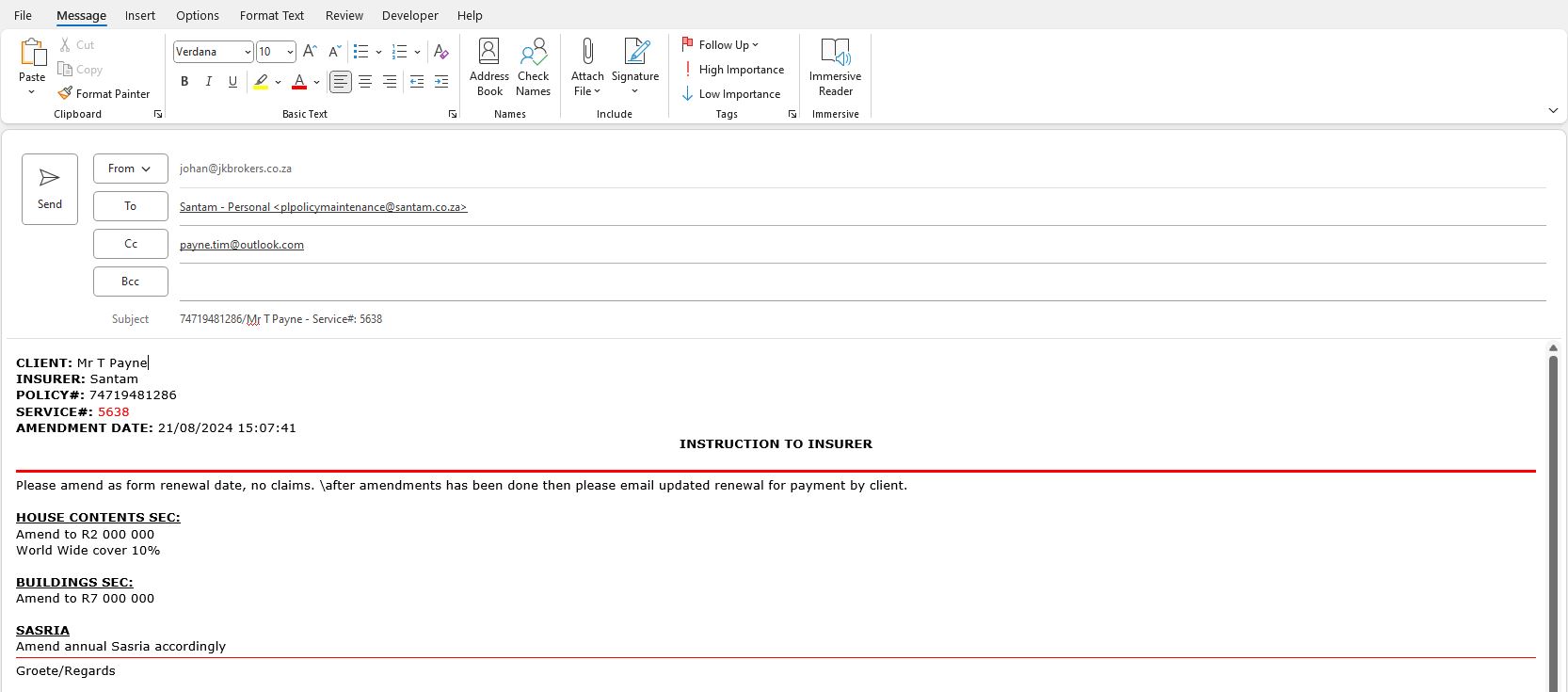
Task: Open the Attach File menu
Action: click(x=587, y=68)
